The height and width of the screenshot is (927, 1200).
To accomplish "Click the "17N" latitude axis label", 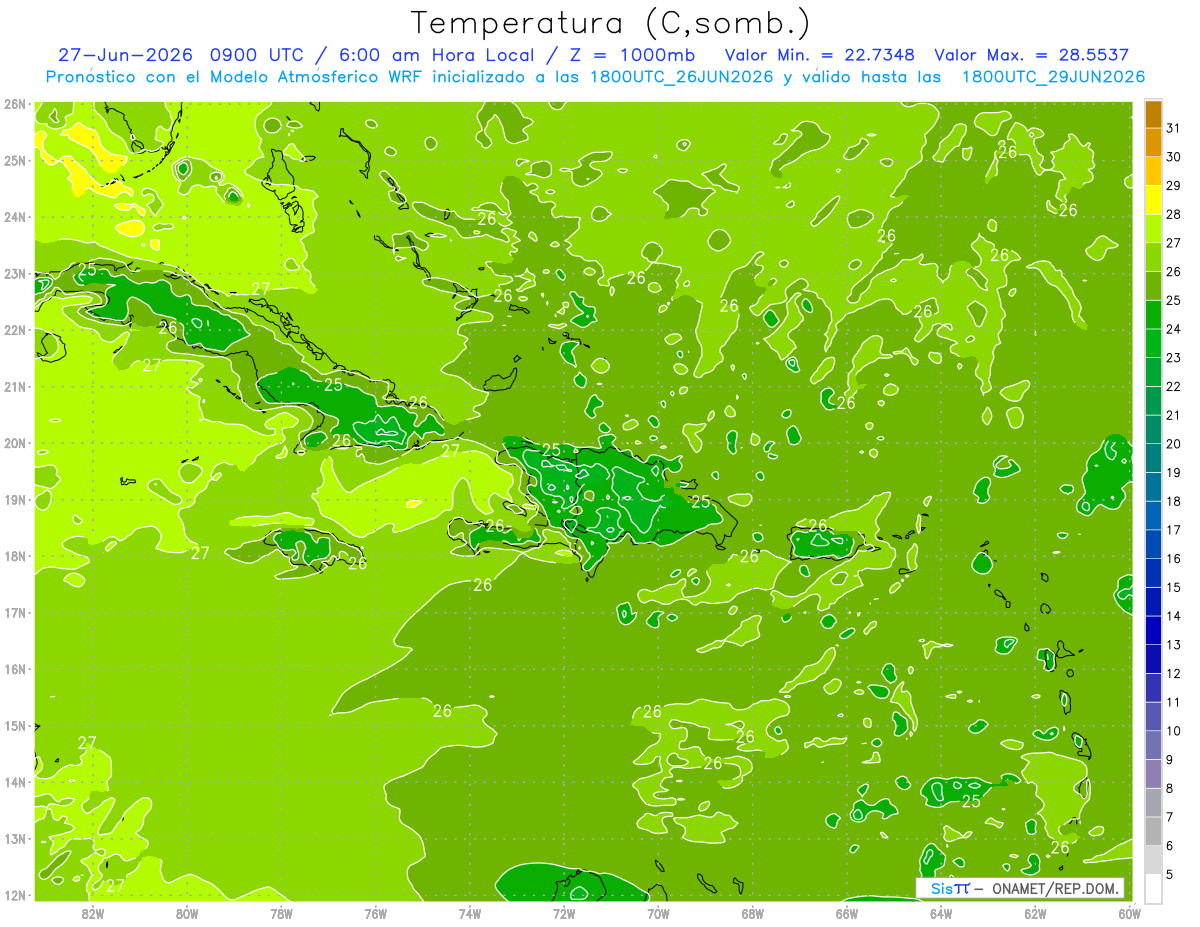I will [x=14, y=612].
